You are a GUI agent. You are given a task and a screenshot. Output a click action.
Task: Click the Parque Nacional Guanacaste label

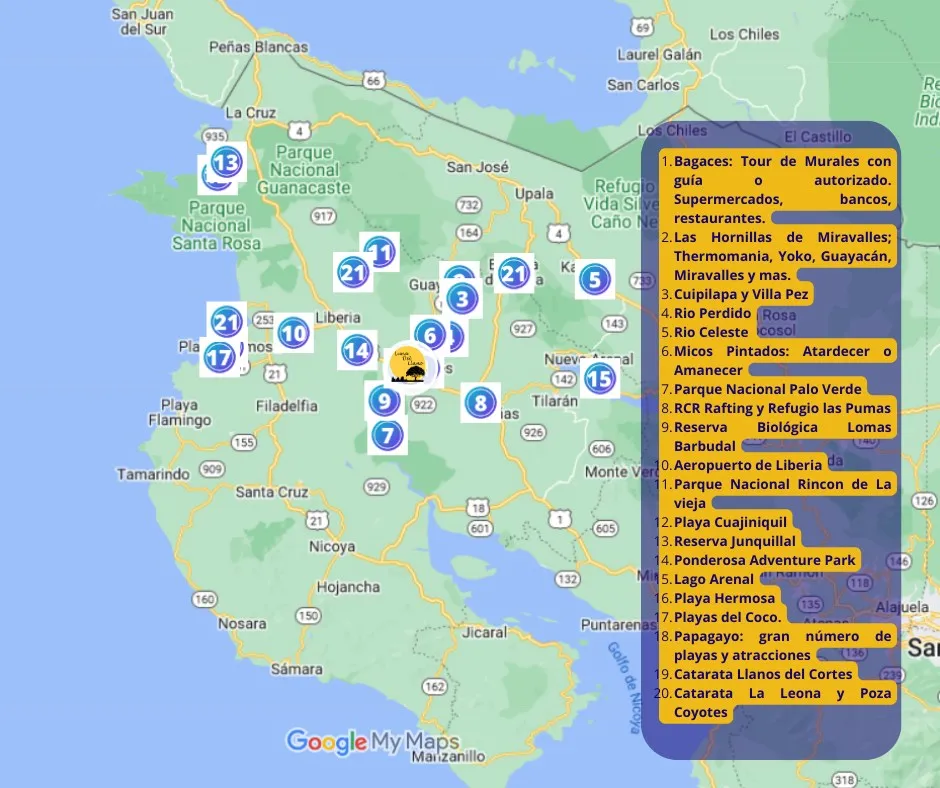pos(304,170)
